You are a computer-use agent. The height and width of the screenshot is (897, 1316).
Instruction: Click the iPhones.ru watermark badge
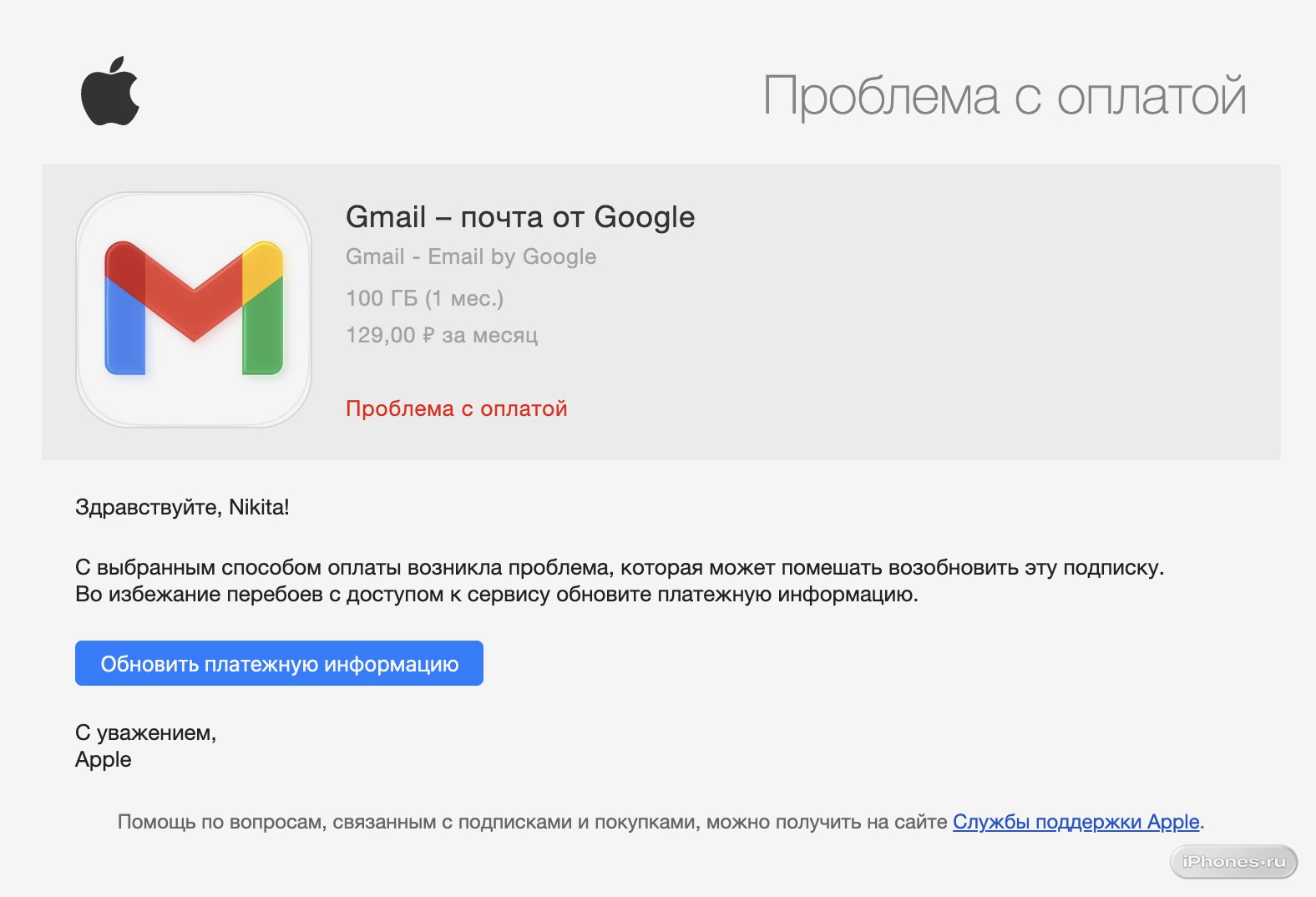1233,862
